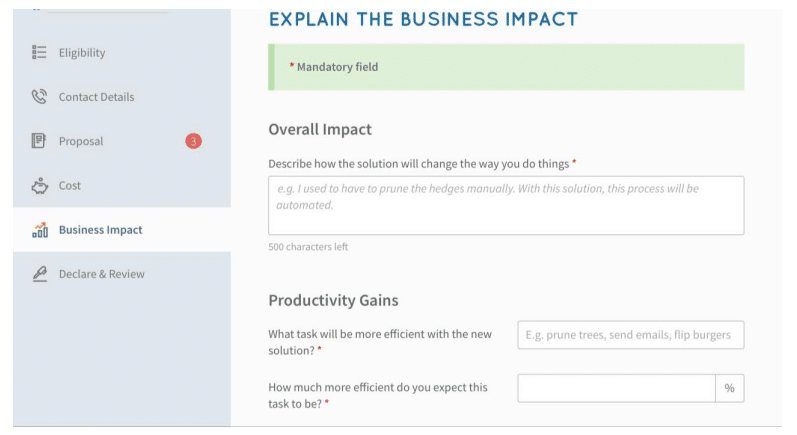
Task: Click the 500 characters left counter
Action: (x=308, y=247)
